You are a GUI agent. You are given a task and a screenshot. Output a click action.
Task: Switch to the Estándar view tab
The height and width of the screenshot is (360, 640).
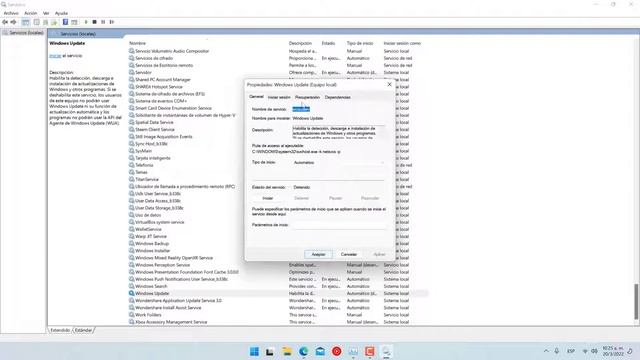[84, 330]
